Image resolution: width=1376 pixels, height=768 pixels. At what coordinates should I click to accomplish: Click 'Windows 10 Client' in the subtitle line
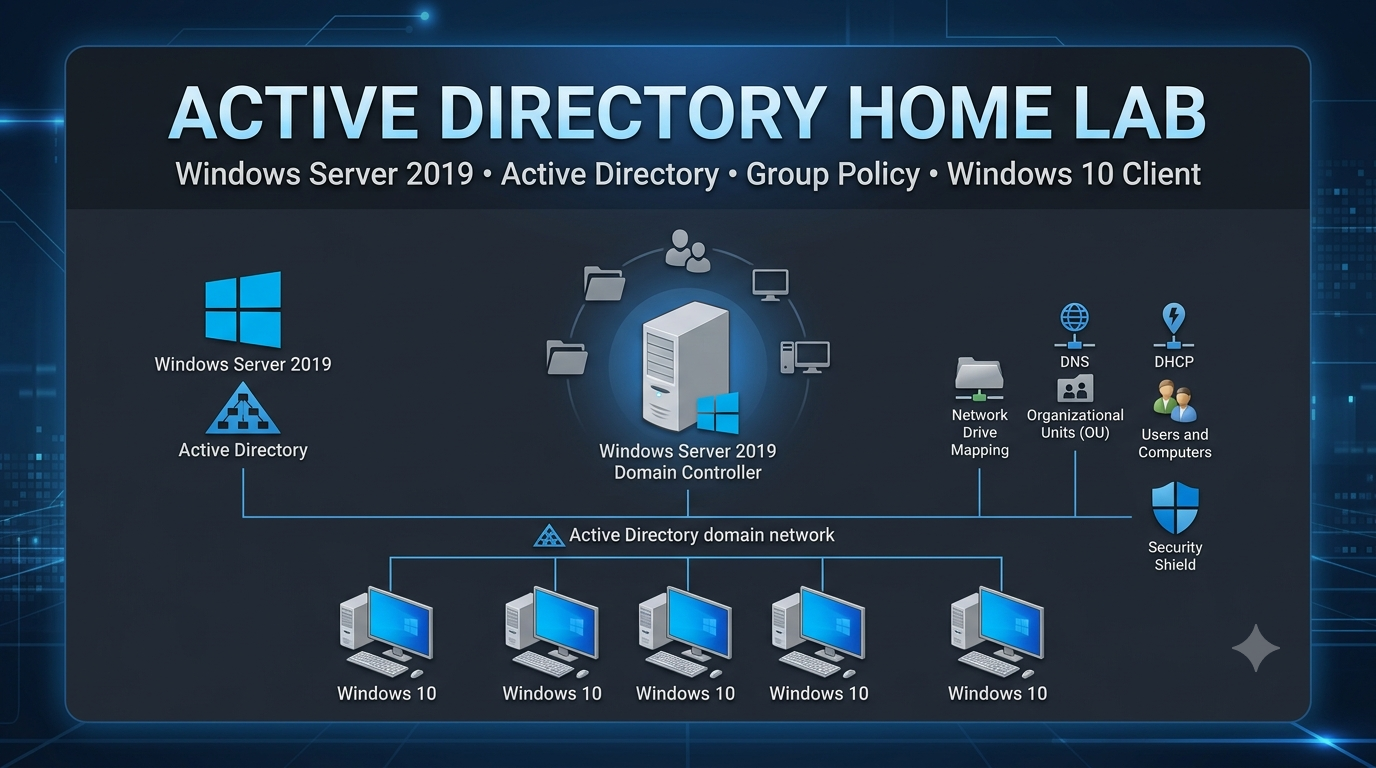coord(1074,174)
